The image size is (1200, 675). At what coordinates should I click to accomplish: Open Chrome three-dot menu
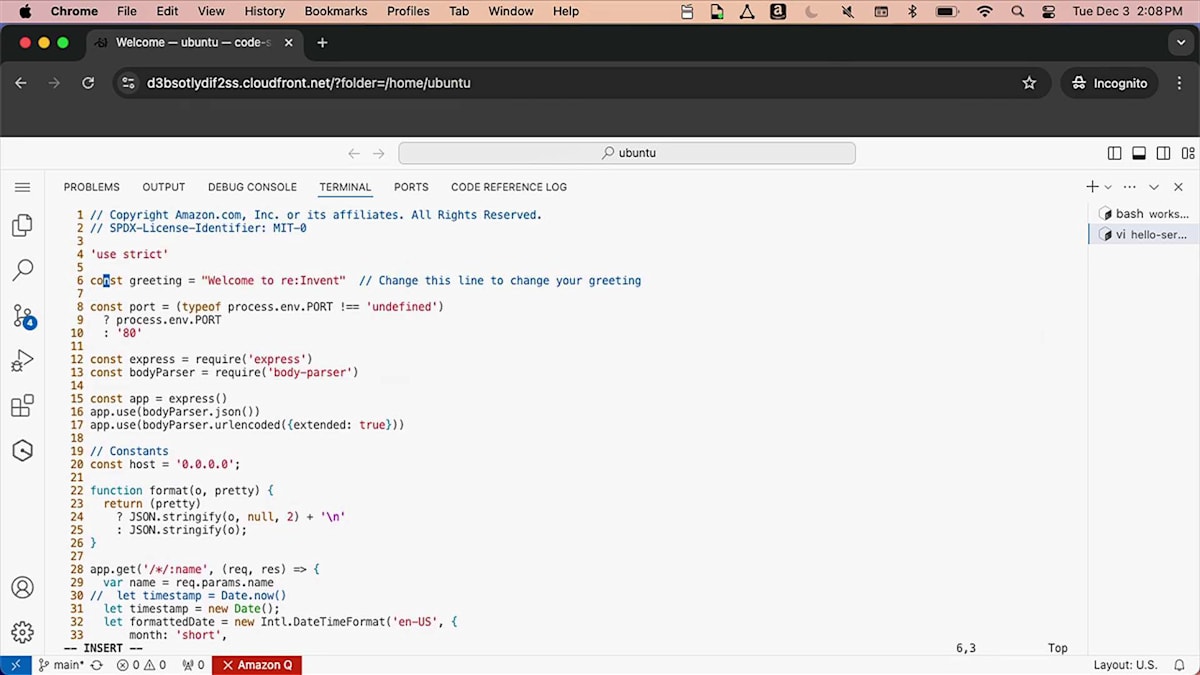point(1180,83)
